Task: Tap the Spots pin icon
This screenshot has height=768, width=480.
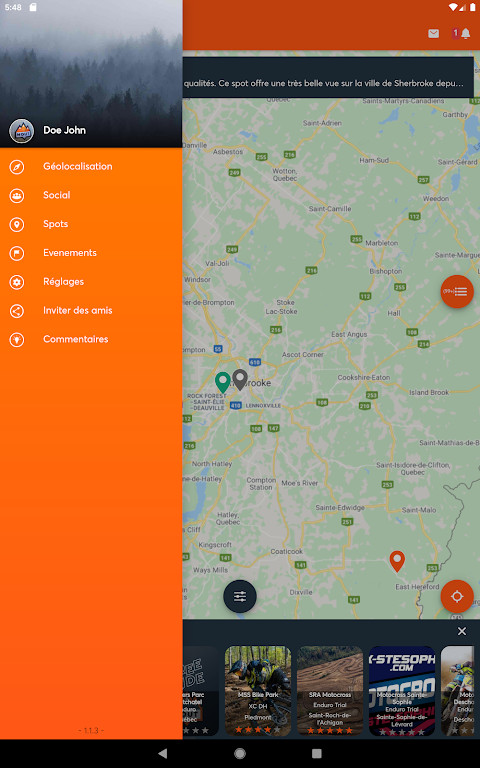Action: tap(17, 224)
